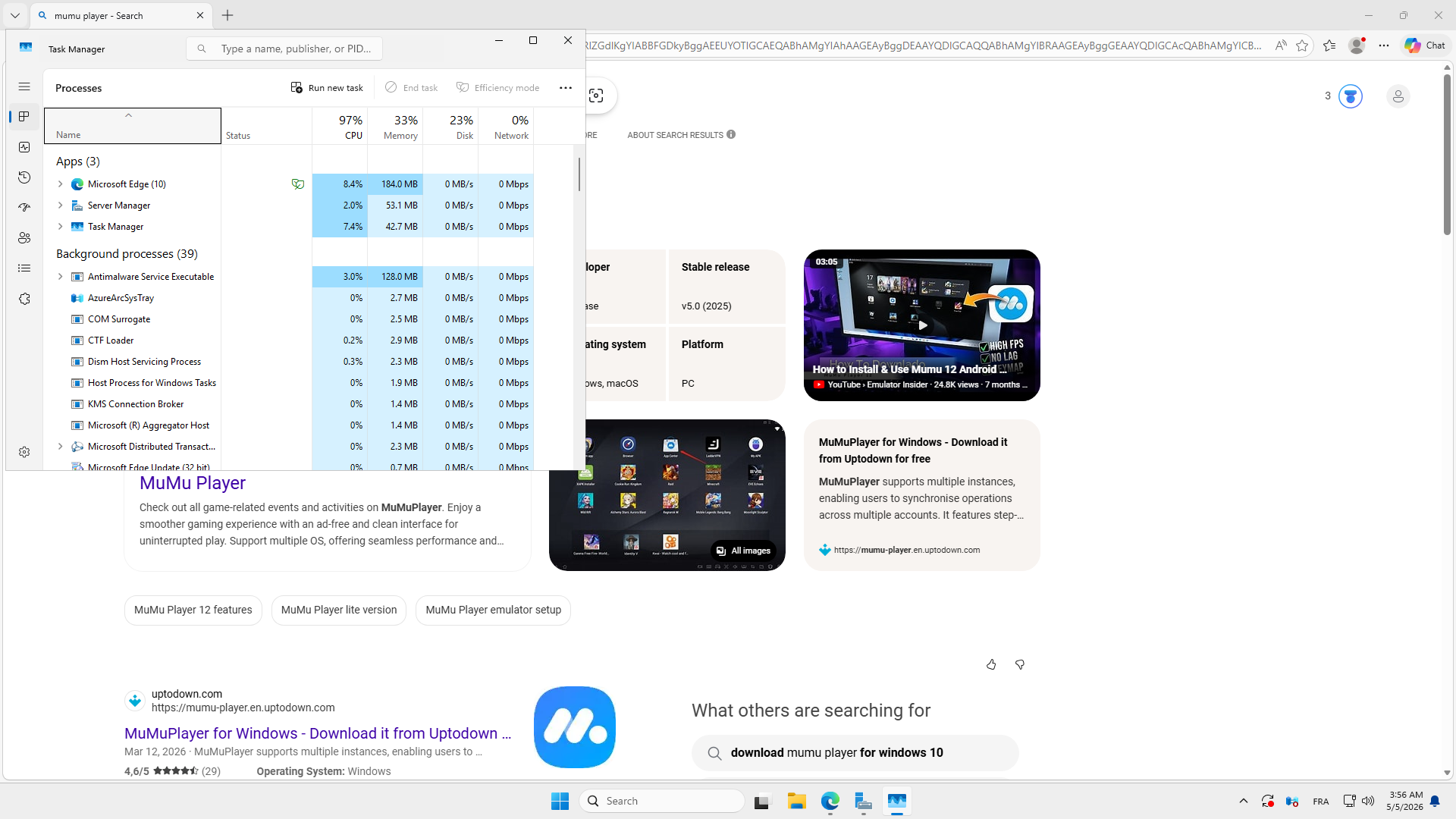Click visual search camera icon
The width and height of the screenshot is (1456, 819).
coord(596,96)
